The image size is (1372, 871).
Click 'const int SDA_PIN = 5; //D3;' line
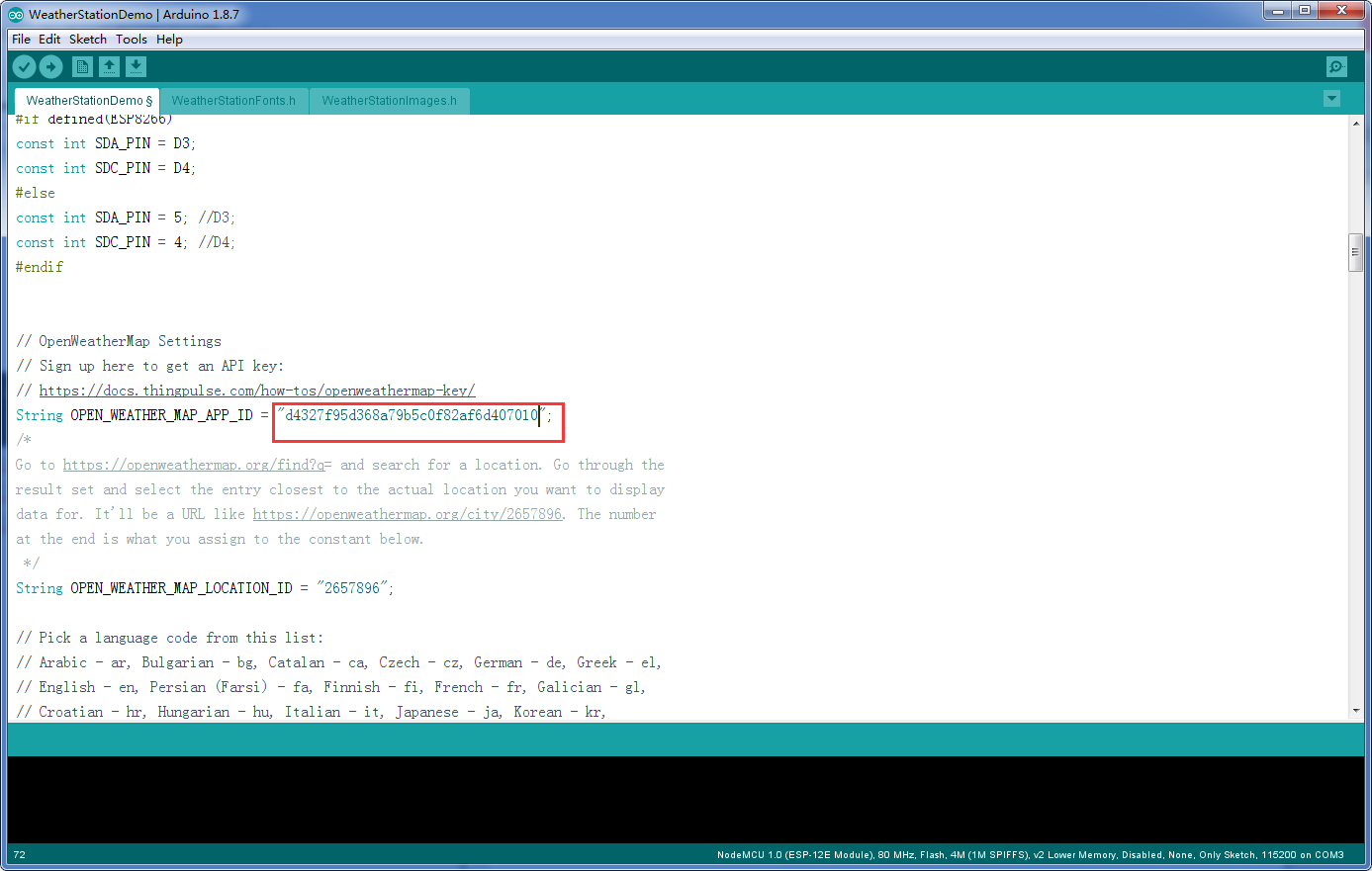pos(126,218)
